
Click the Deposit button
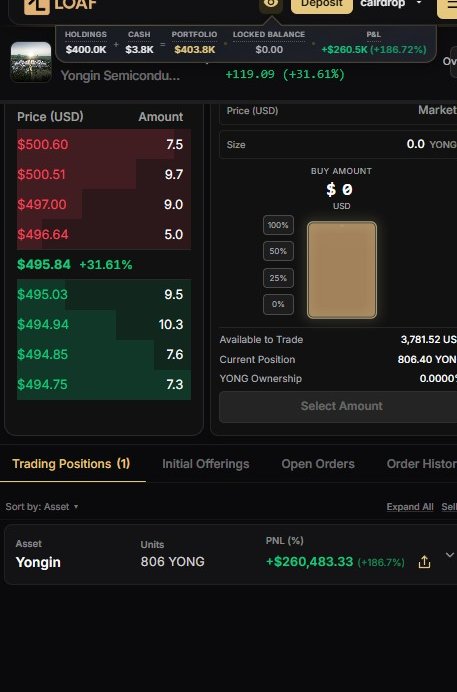click(322, 4)
